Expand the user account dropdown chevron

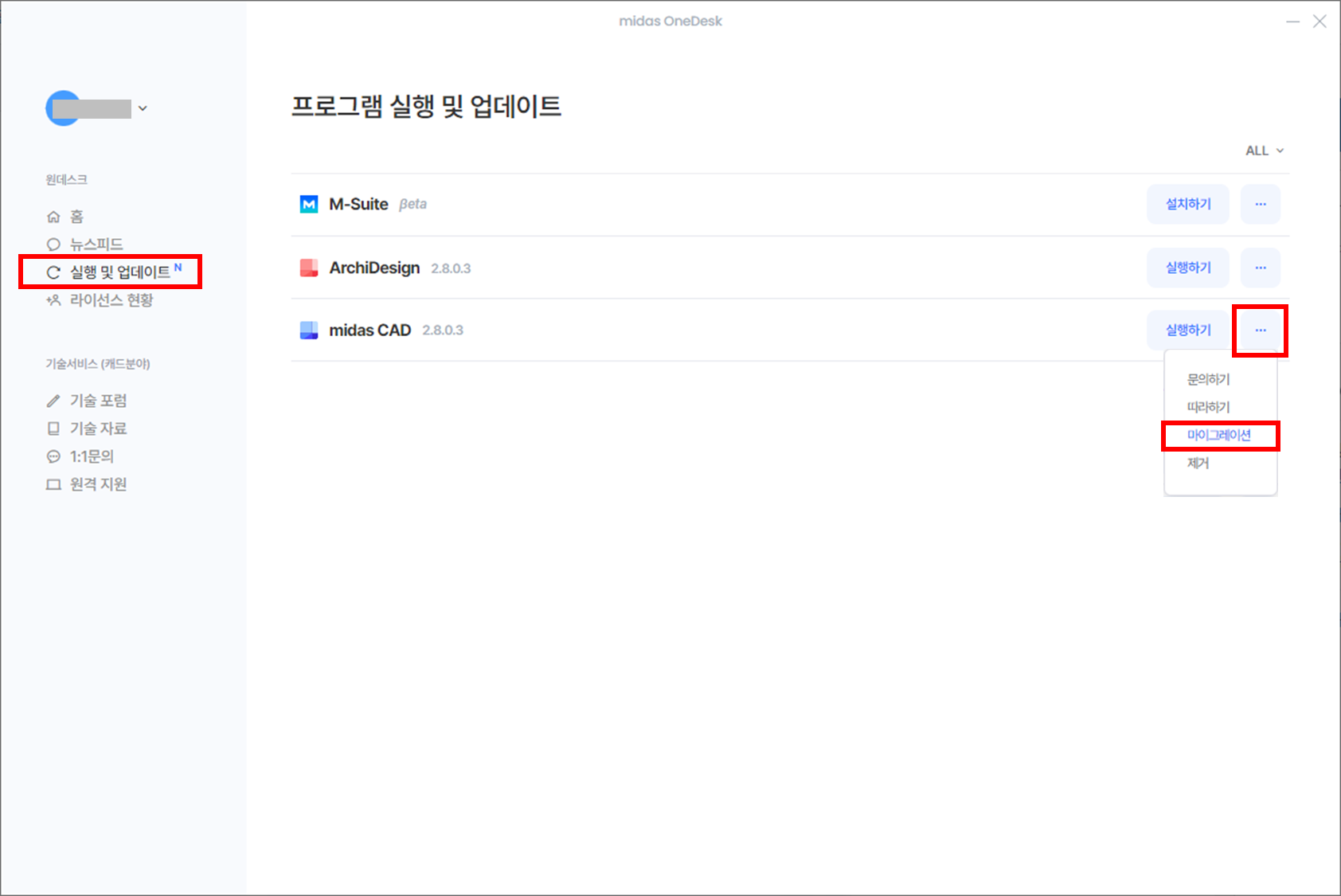point(143,108)
